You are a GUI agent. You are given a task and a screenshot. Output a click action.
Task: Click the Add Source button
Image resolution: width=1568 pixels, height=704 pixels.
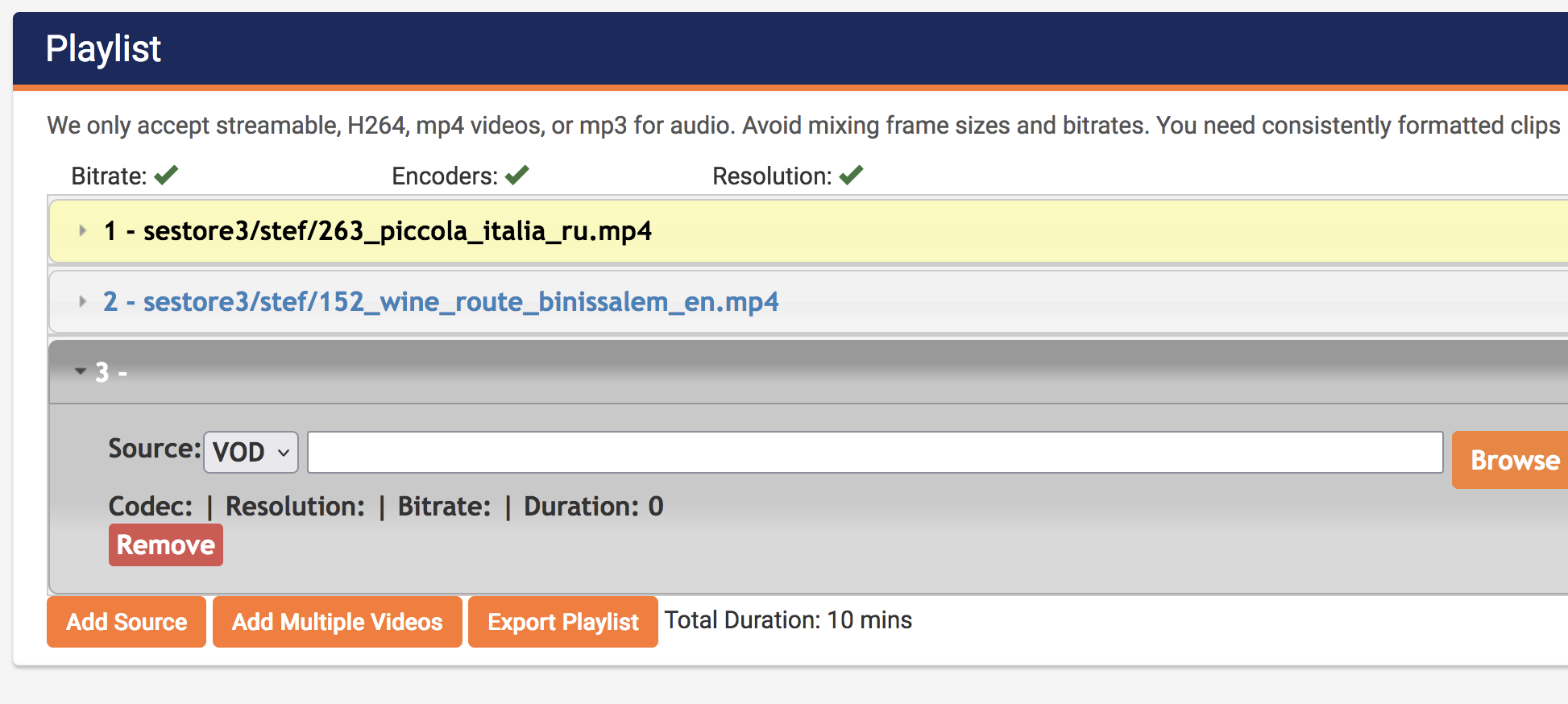pos(127,622)
